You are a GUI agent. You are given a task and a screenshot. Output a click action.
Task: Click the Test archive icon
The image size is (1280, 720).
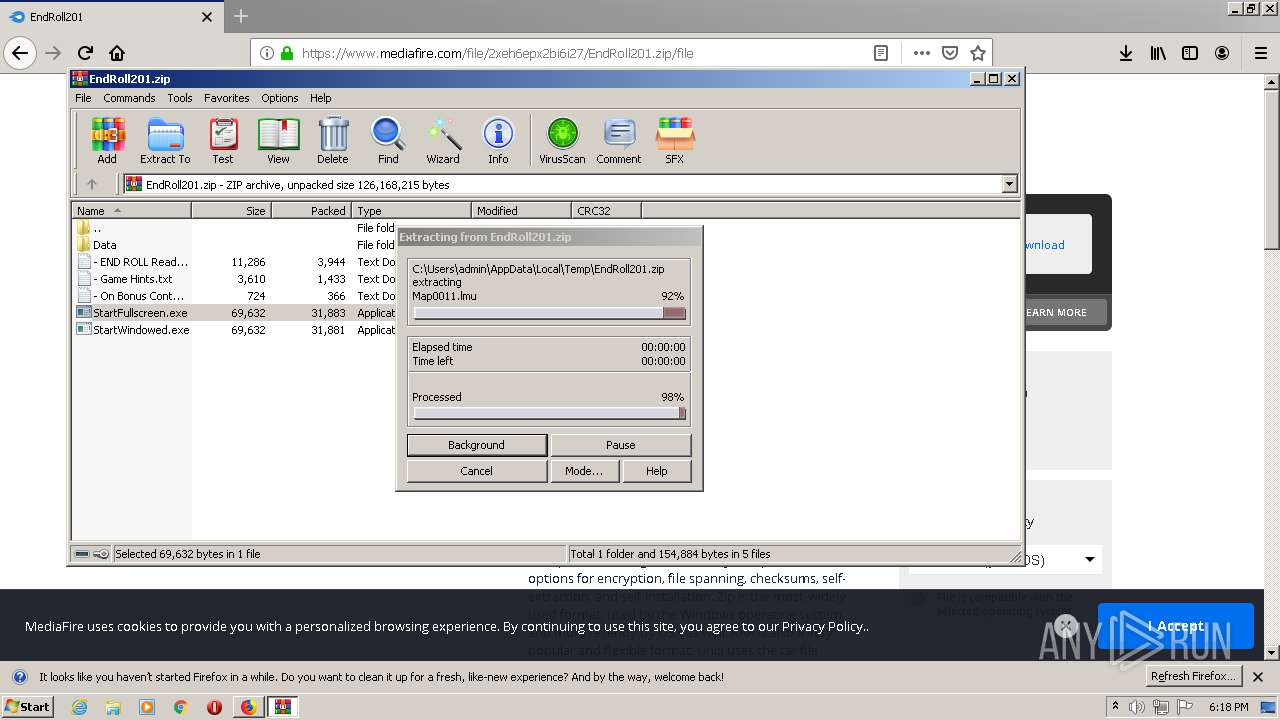223,140
